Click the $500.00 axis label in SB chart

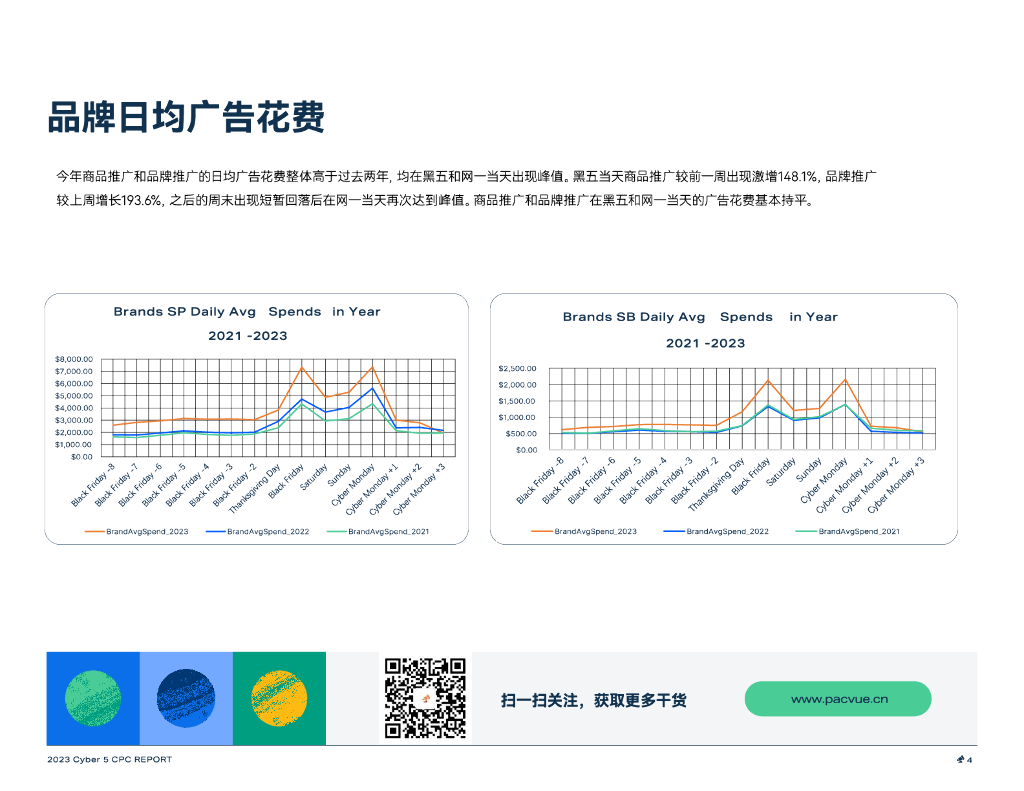click(520, 434)
